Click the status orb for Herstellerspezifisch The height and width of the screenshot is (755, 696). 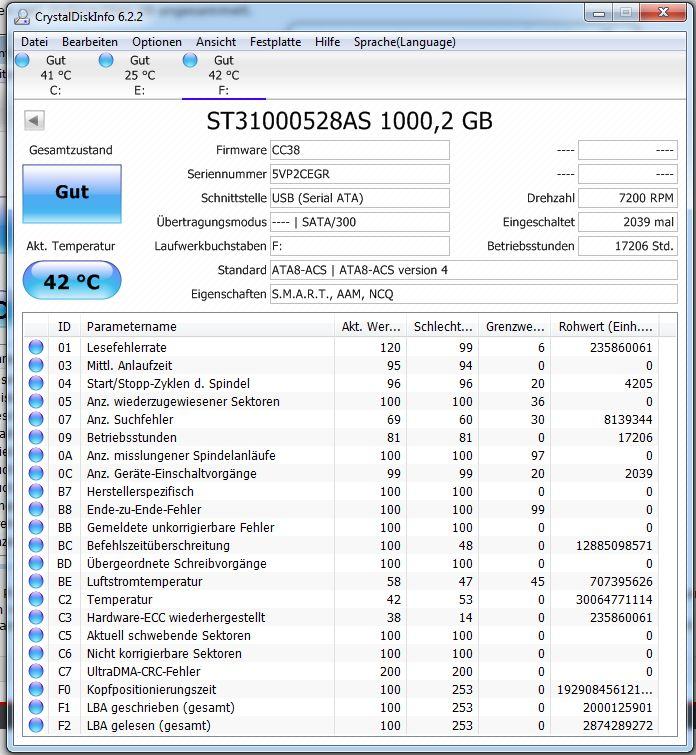(x=36, y=491)
